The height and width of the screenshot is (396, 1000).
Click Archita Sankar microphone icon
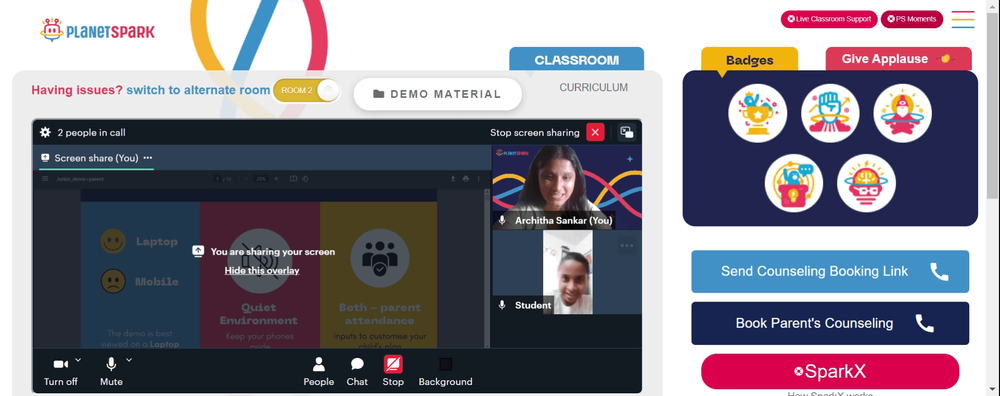pyautogui.click(x=503, y=221)
